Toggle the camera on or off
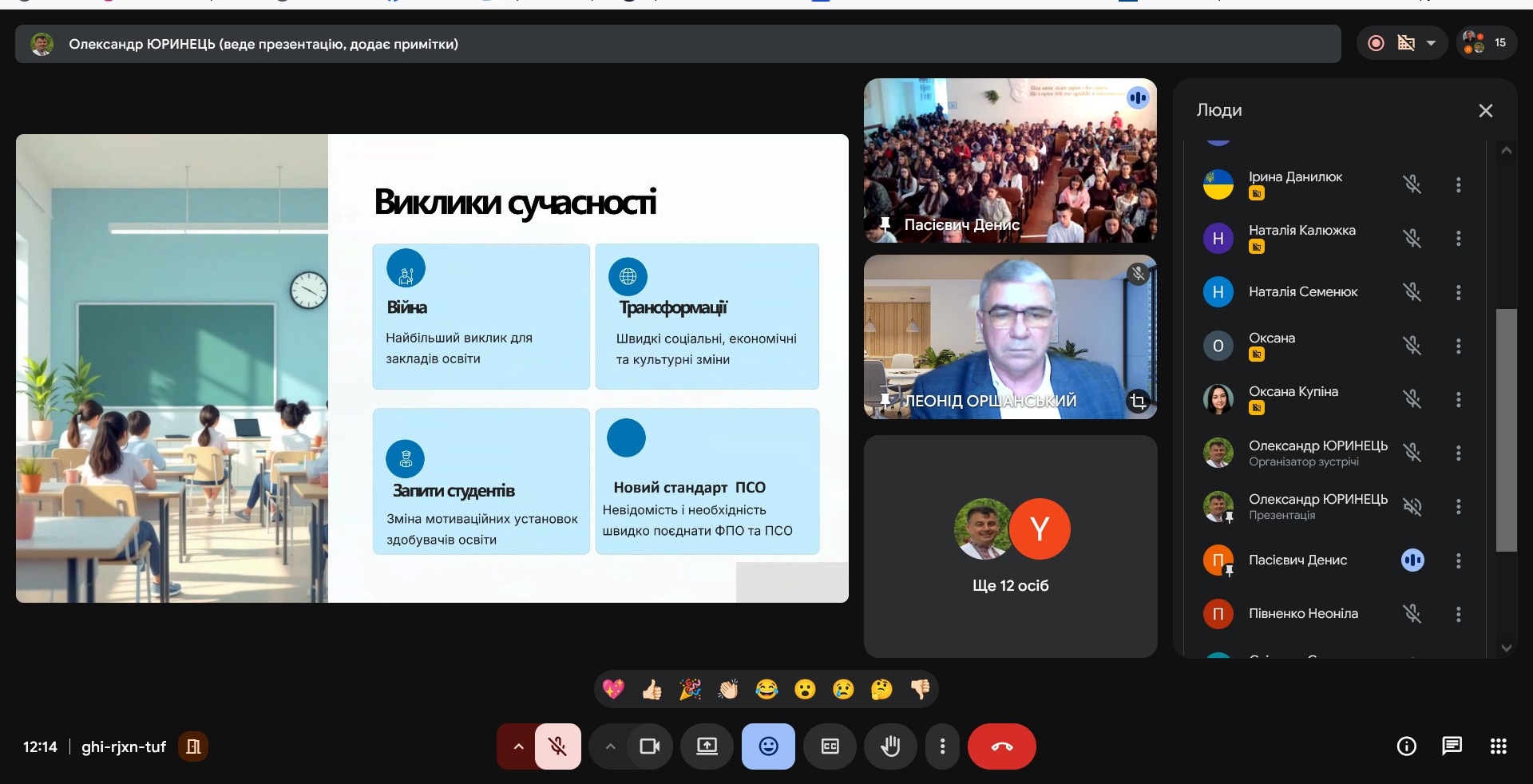The width and height of the screenshot is (1533, 784). (x=649, y=746)
